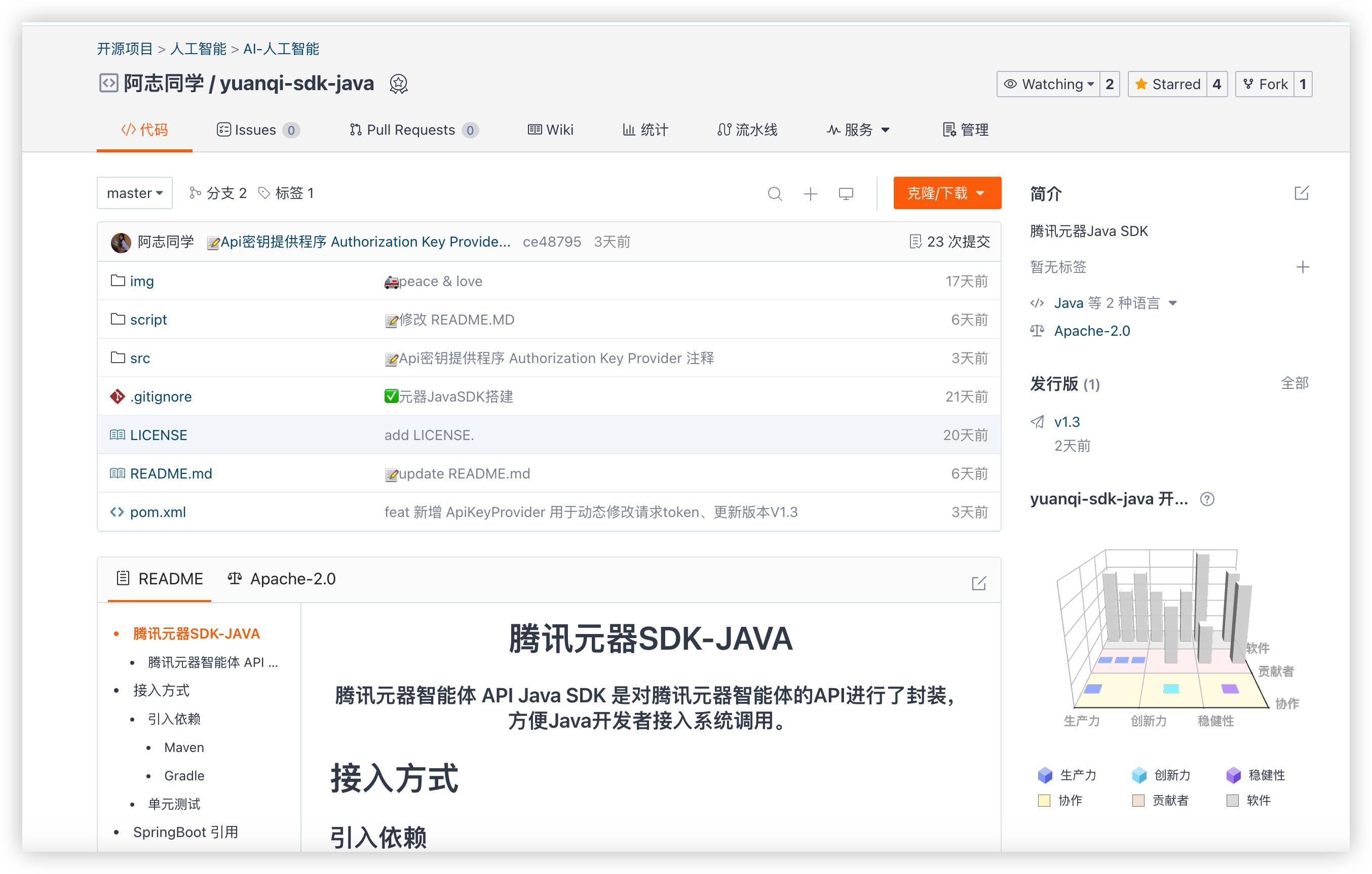Image resolution: width=1372 pixels, height=874 pixels.
Task: Add a tag via plus icon beside 暂无标签
Action: point(1302,266)
